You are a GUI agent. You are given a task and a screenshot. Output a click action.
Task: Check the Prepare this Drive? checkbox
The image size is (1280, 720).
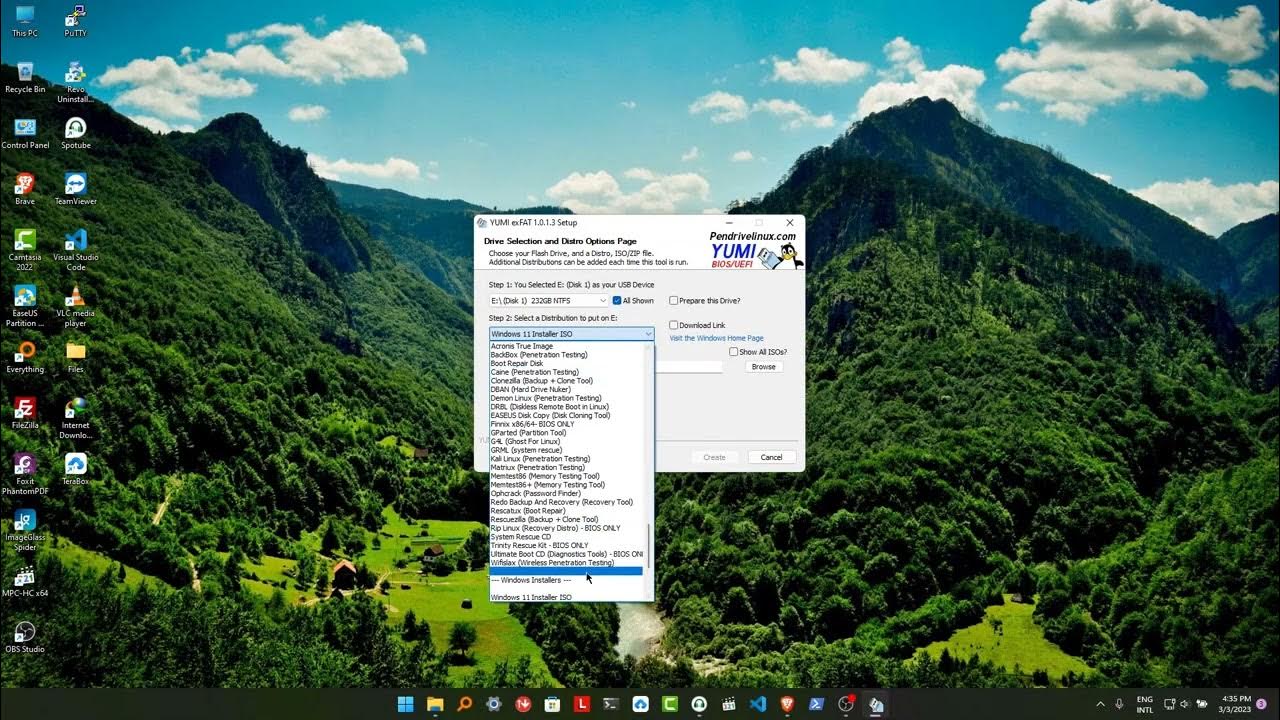coord(674,300)
